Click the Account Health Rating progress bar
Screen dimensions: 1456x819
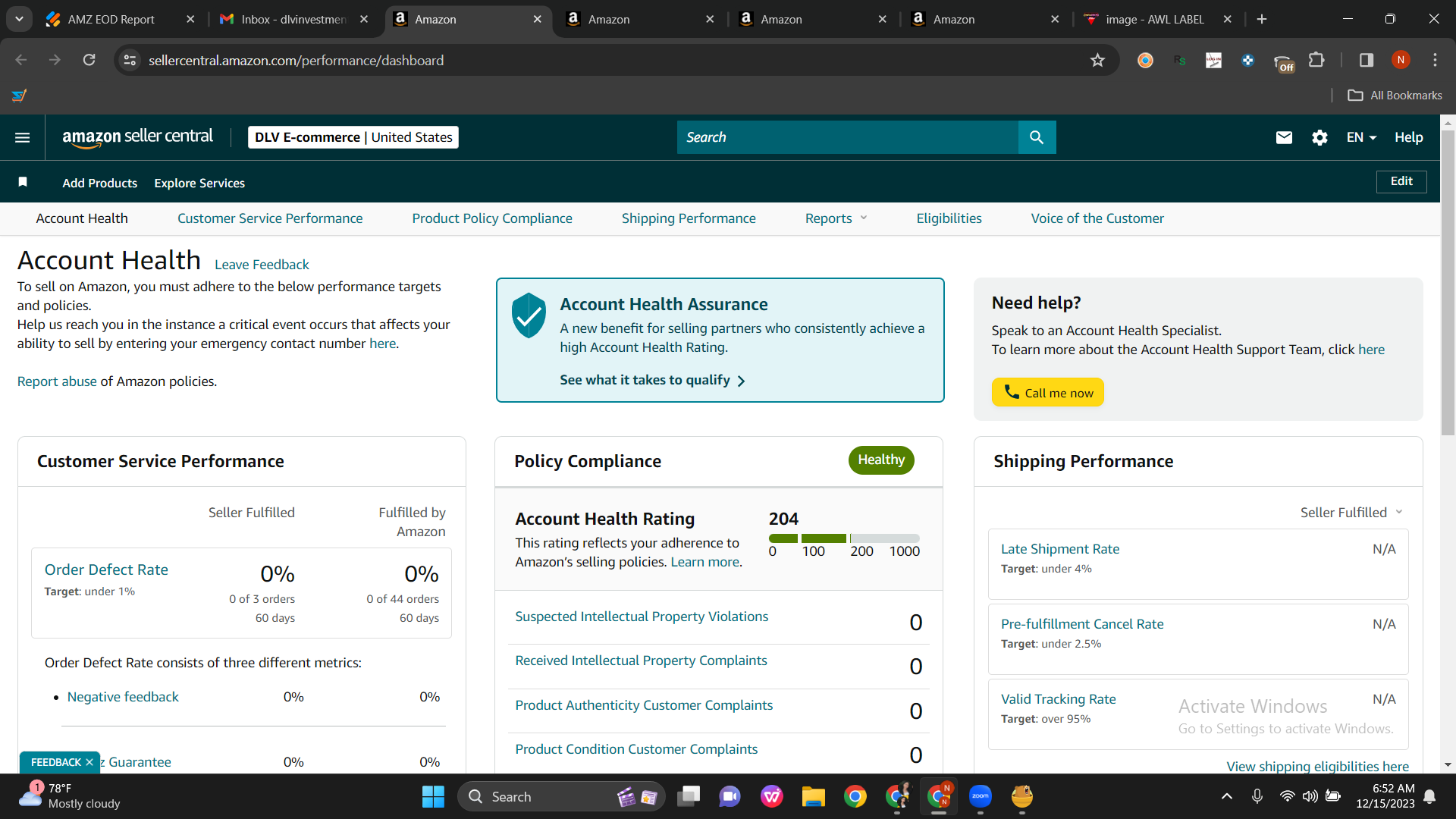(x=844, y=538)
